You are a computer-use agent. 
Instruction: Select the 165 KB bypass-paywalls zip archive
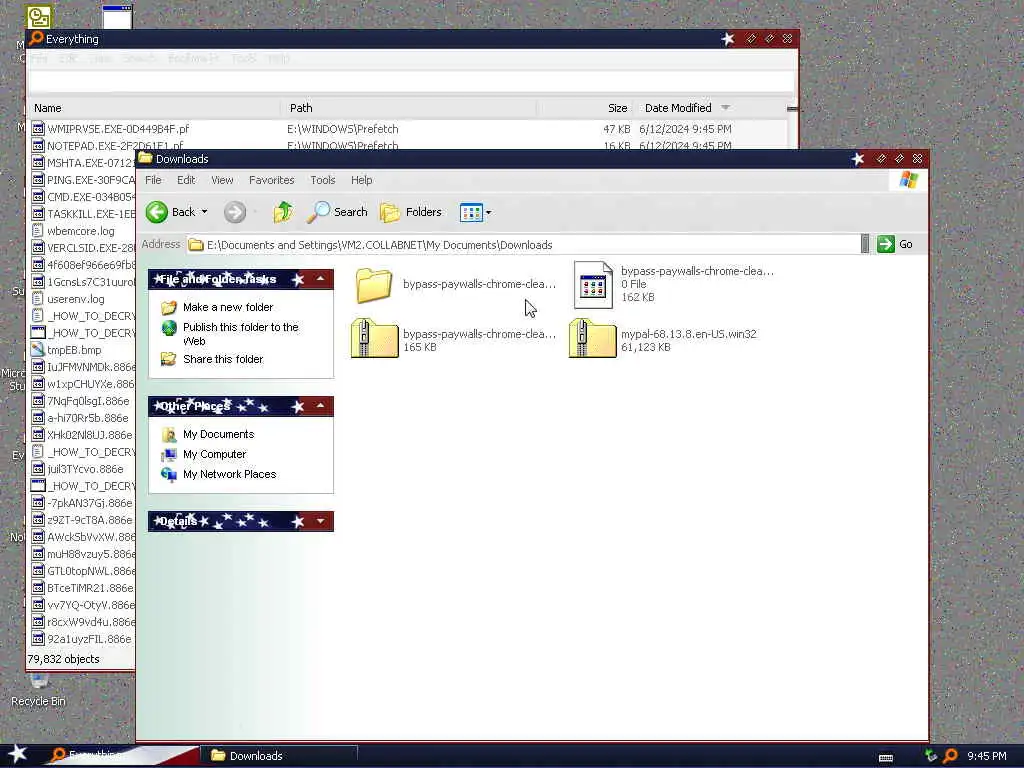pos(374,338)
